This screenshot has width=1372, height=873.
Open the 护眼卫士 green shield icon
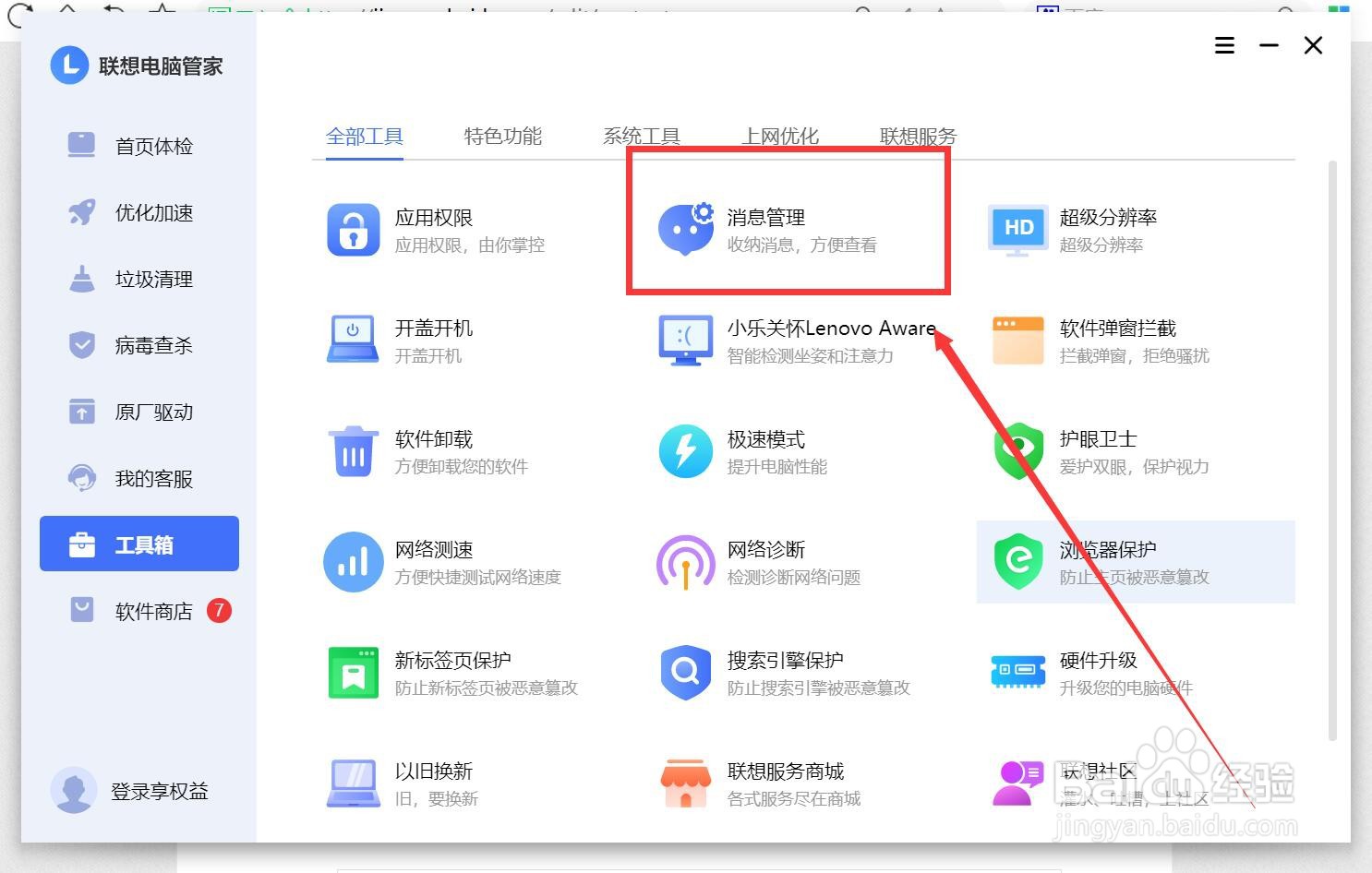tap(1017, 451)
